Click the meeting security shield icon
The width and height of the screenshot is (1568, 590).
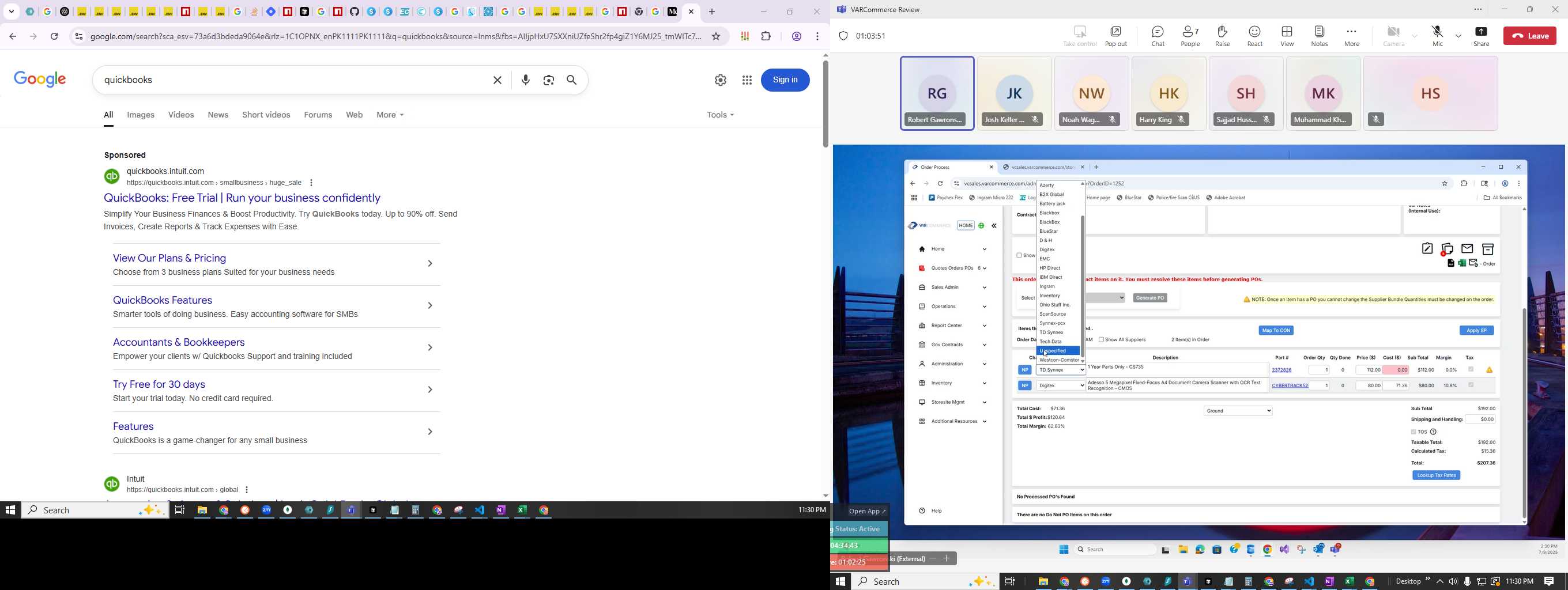click(x=843, y=36)
